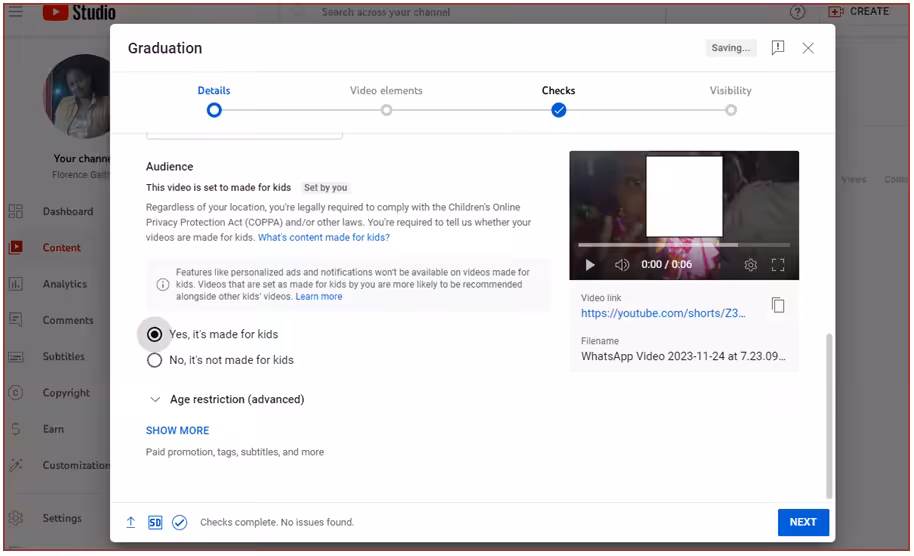Screen dimensions: 914x556
Task: Click the NEXT button
Action: (x=803, y=522)
